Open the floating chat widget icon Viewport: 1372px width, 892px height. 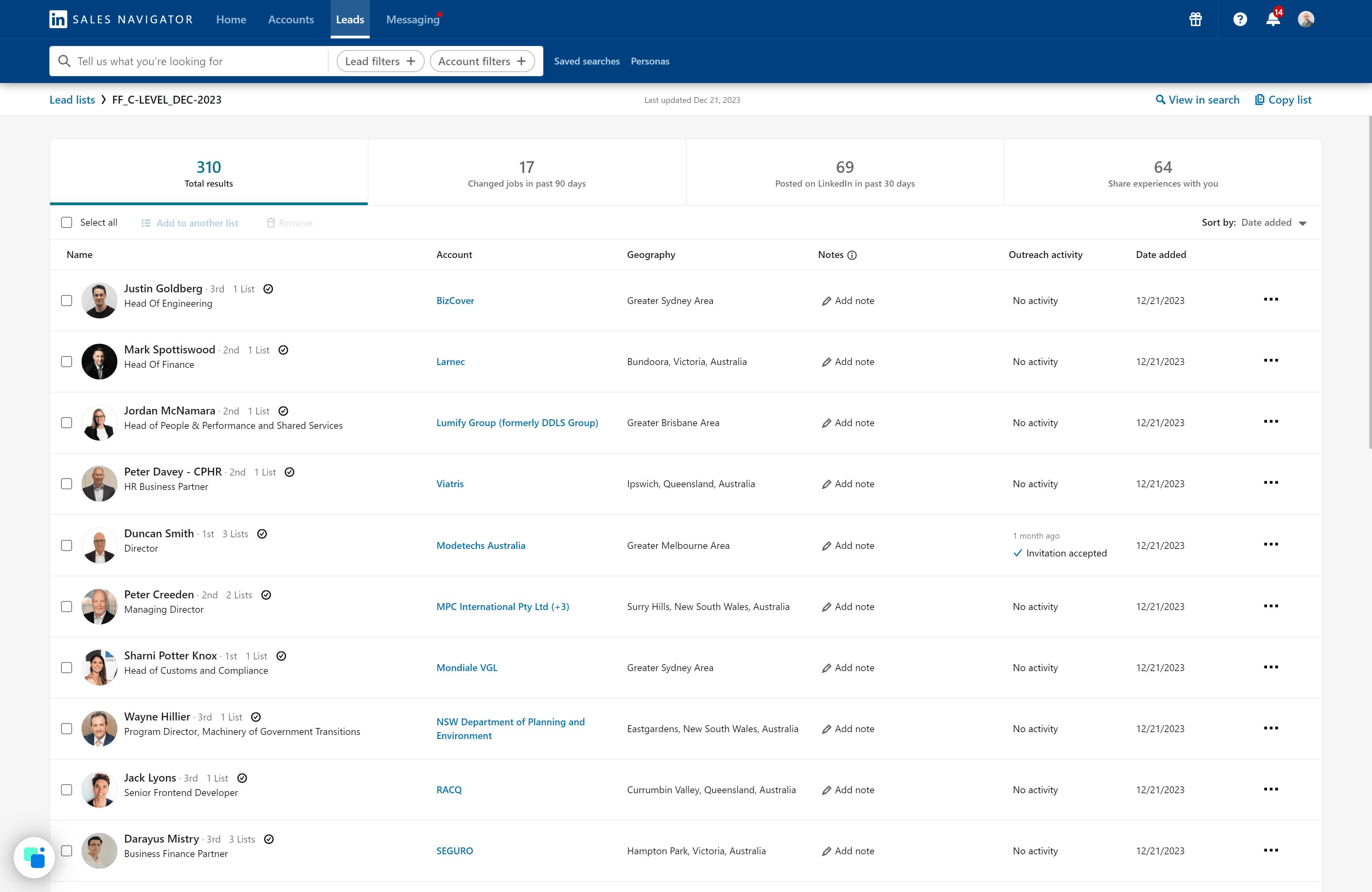coord(35,857)
